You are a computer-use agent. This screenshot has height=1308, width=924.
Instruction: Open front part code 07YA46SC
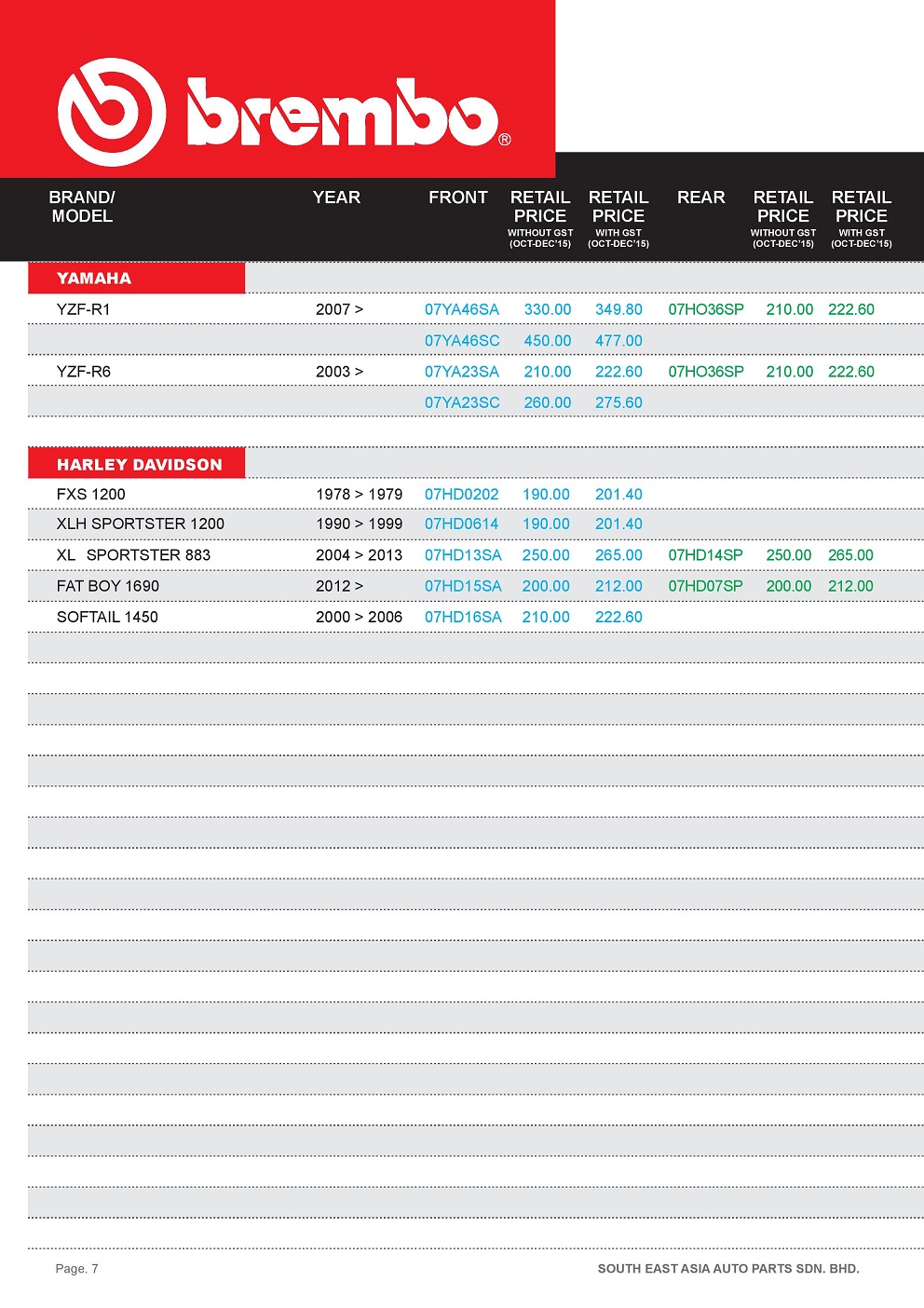(x=462, y=341)
